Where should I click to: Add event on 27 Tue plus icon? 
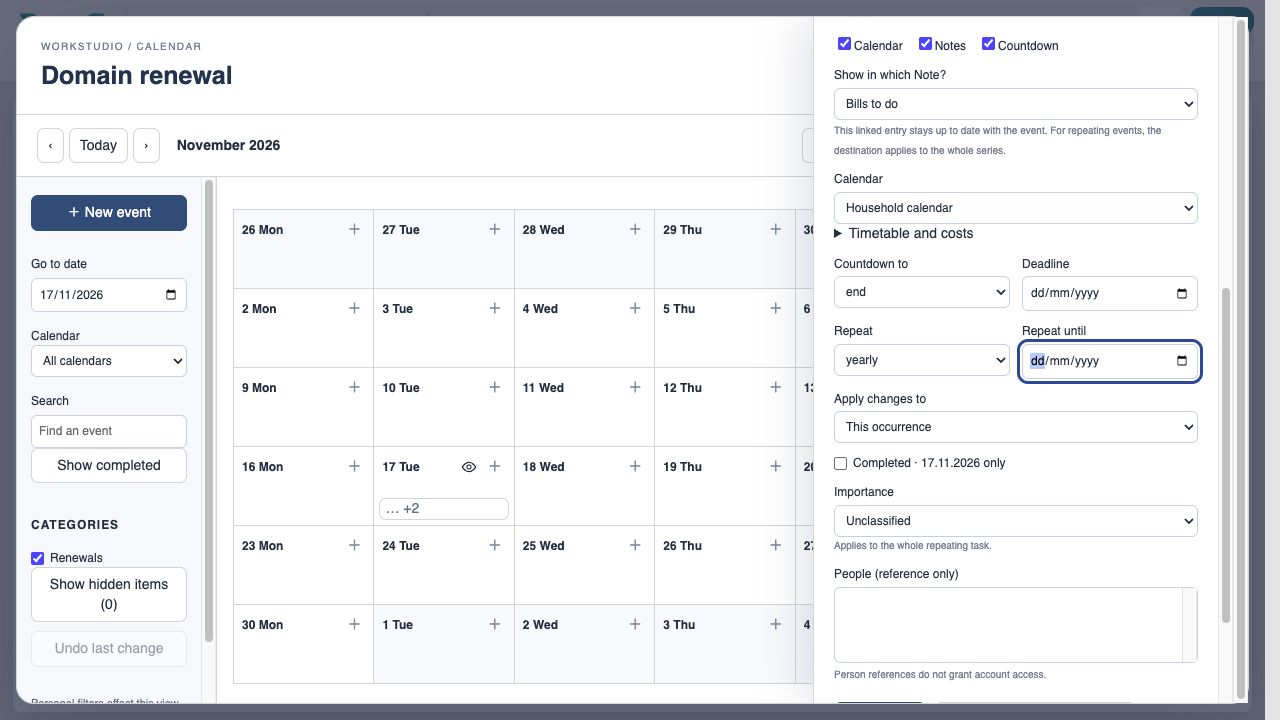(494, 229)
